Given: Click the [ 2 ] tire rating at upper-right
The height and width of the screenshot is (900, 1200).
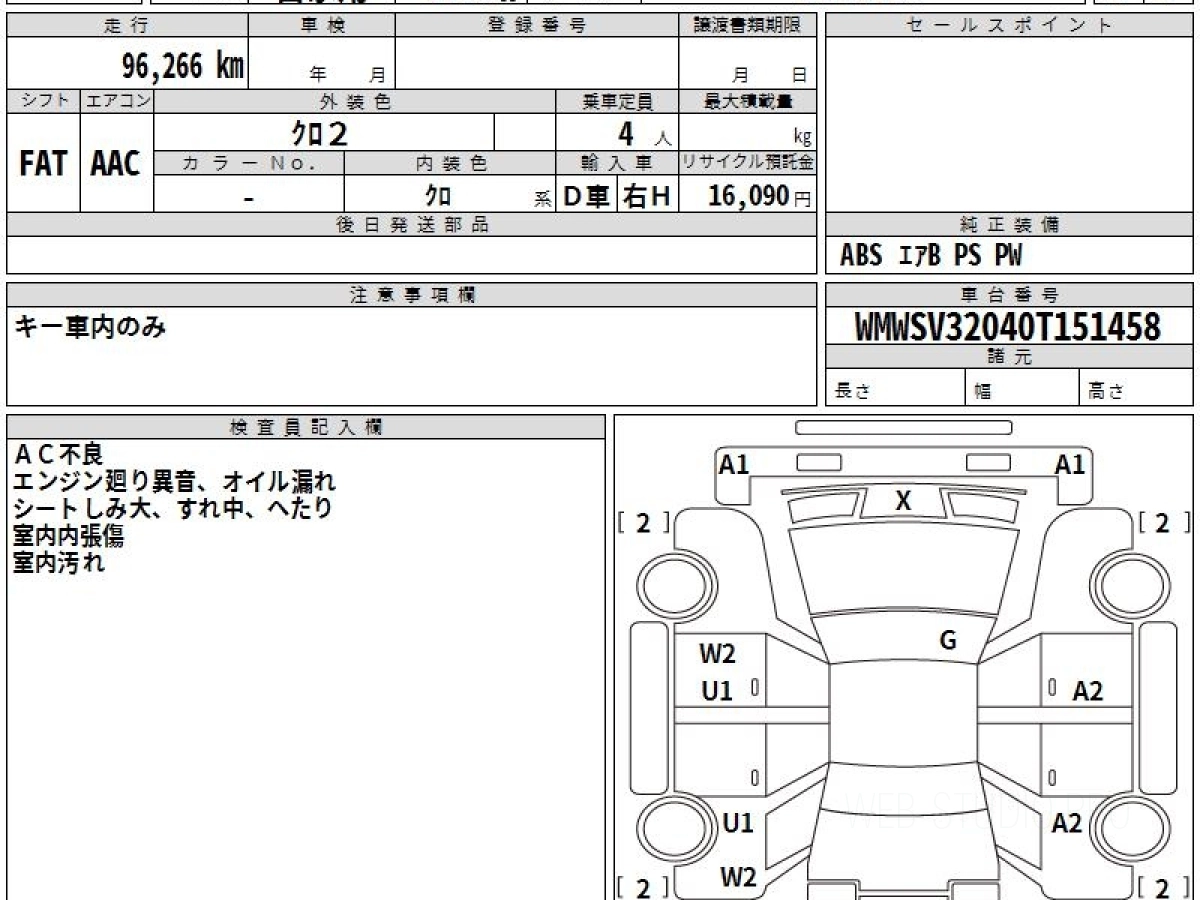Looking at the screenshot, I should (1163, 523).
